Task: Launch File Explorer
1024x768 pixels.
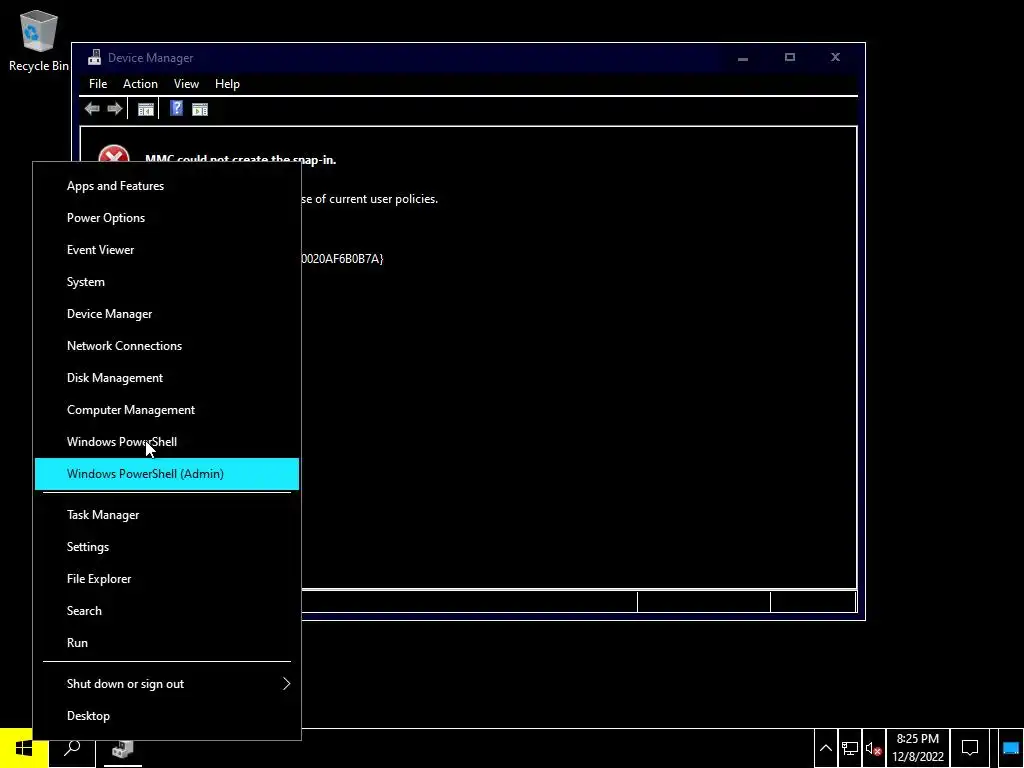Action: [x=167, y=579]
